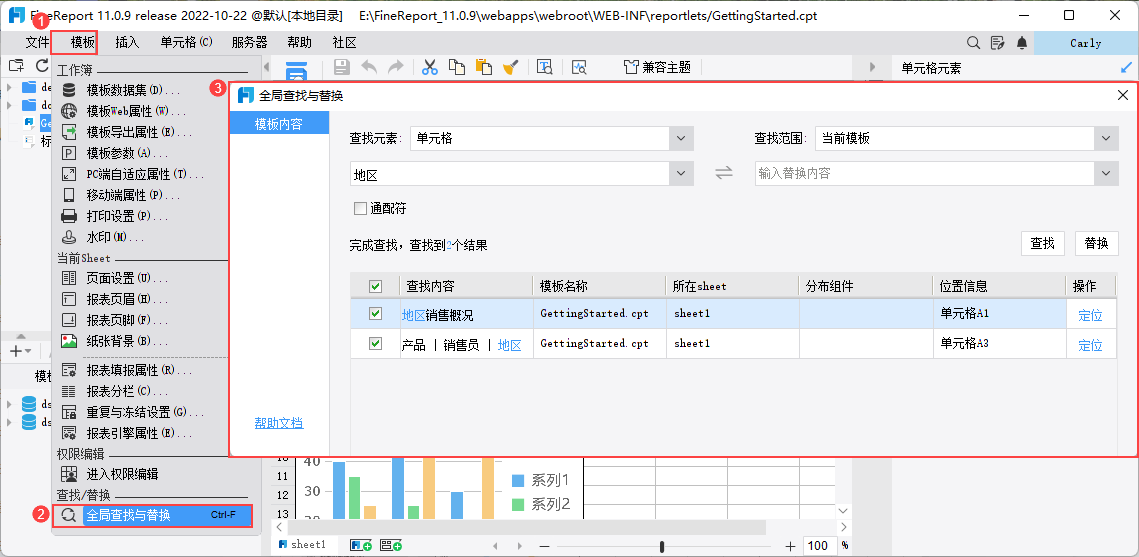Open the 查找范围 当前模板 dropdown

(x=1106, y=138)
